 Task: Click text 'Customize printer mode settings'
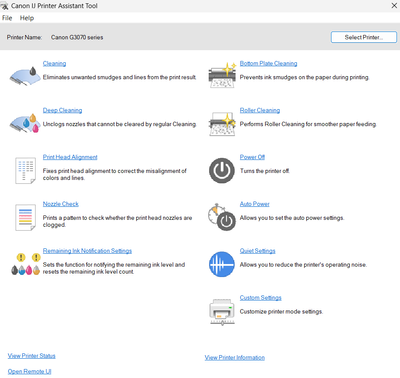coord(281,312)
